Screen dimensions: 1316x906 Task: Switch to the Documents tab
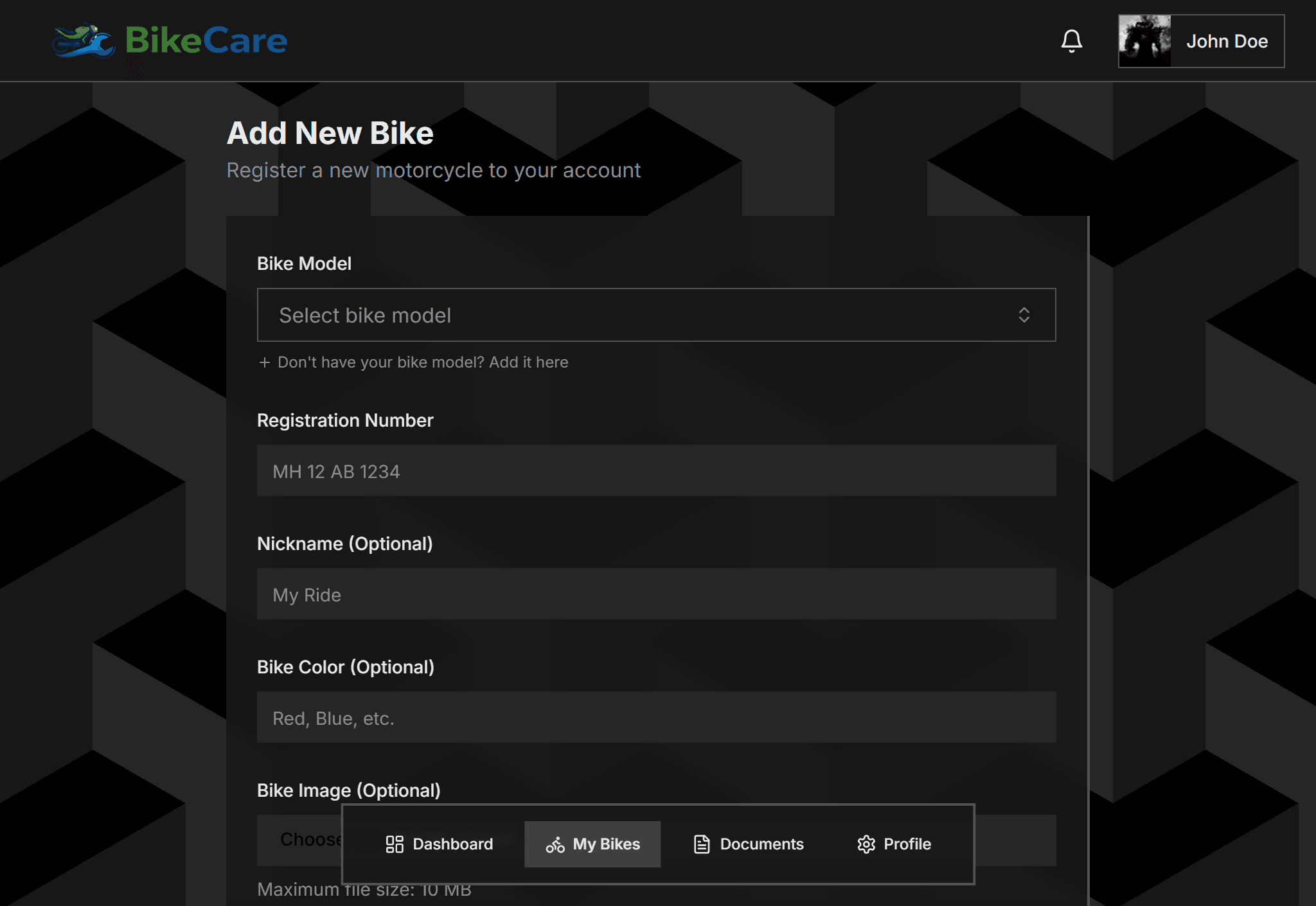pos(749,844)
